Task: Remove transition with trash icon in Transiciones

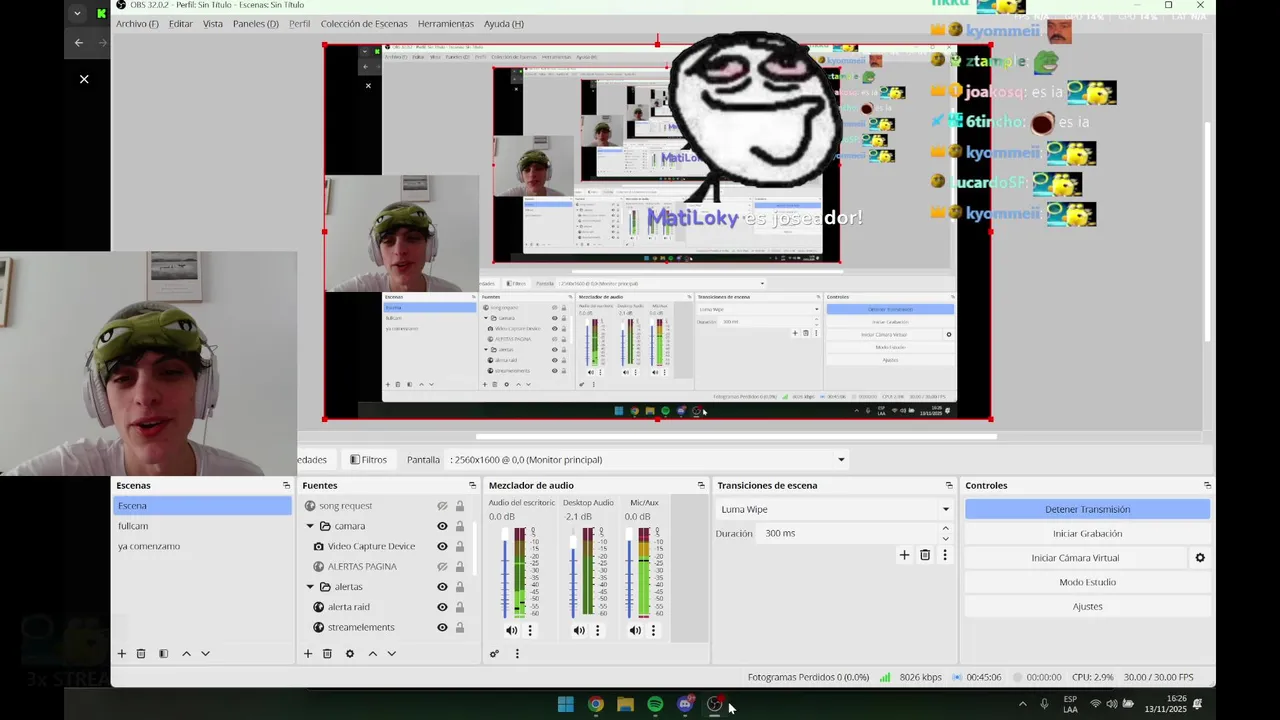Action: pos(925,555)
